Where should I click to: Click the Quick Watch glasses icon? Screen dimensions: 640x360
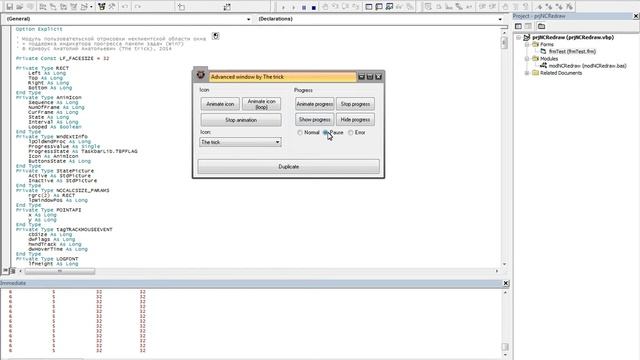[x=399, y=7]
